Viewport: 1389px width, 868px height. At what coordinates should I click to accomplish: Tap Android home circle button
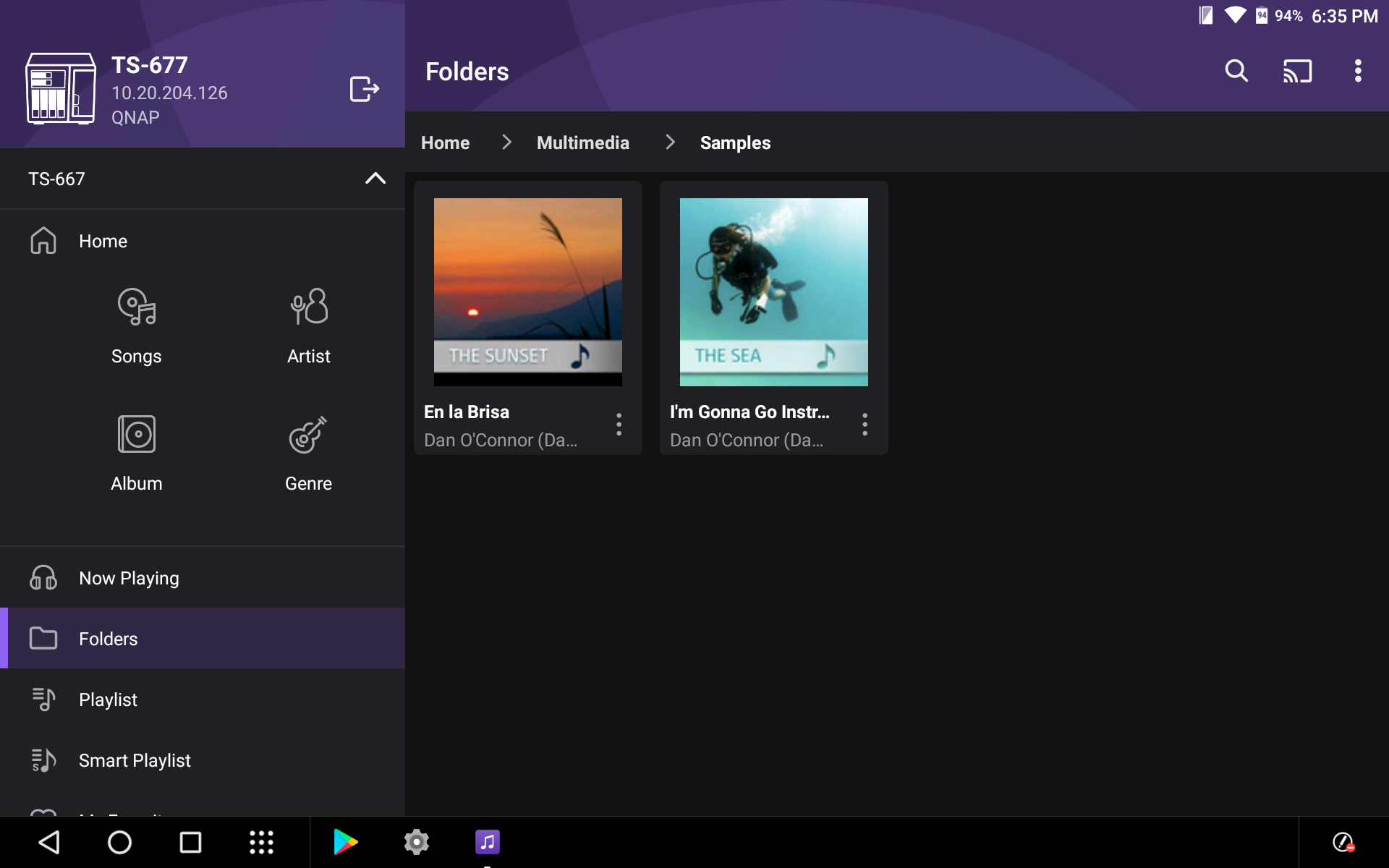point(119,842)
